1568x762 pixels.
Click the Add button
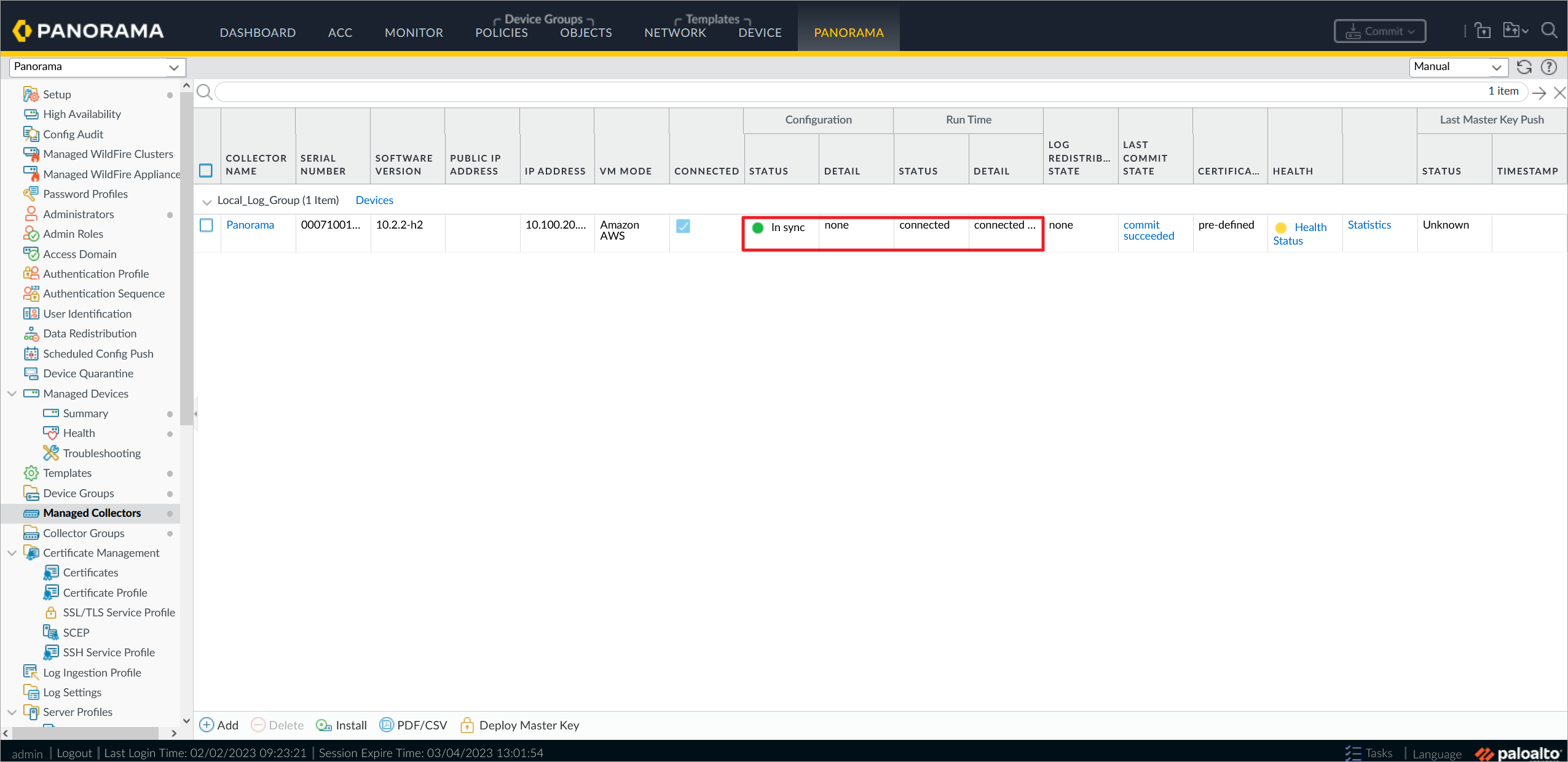pyautogui.click(x=219, y=725)
